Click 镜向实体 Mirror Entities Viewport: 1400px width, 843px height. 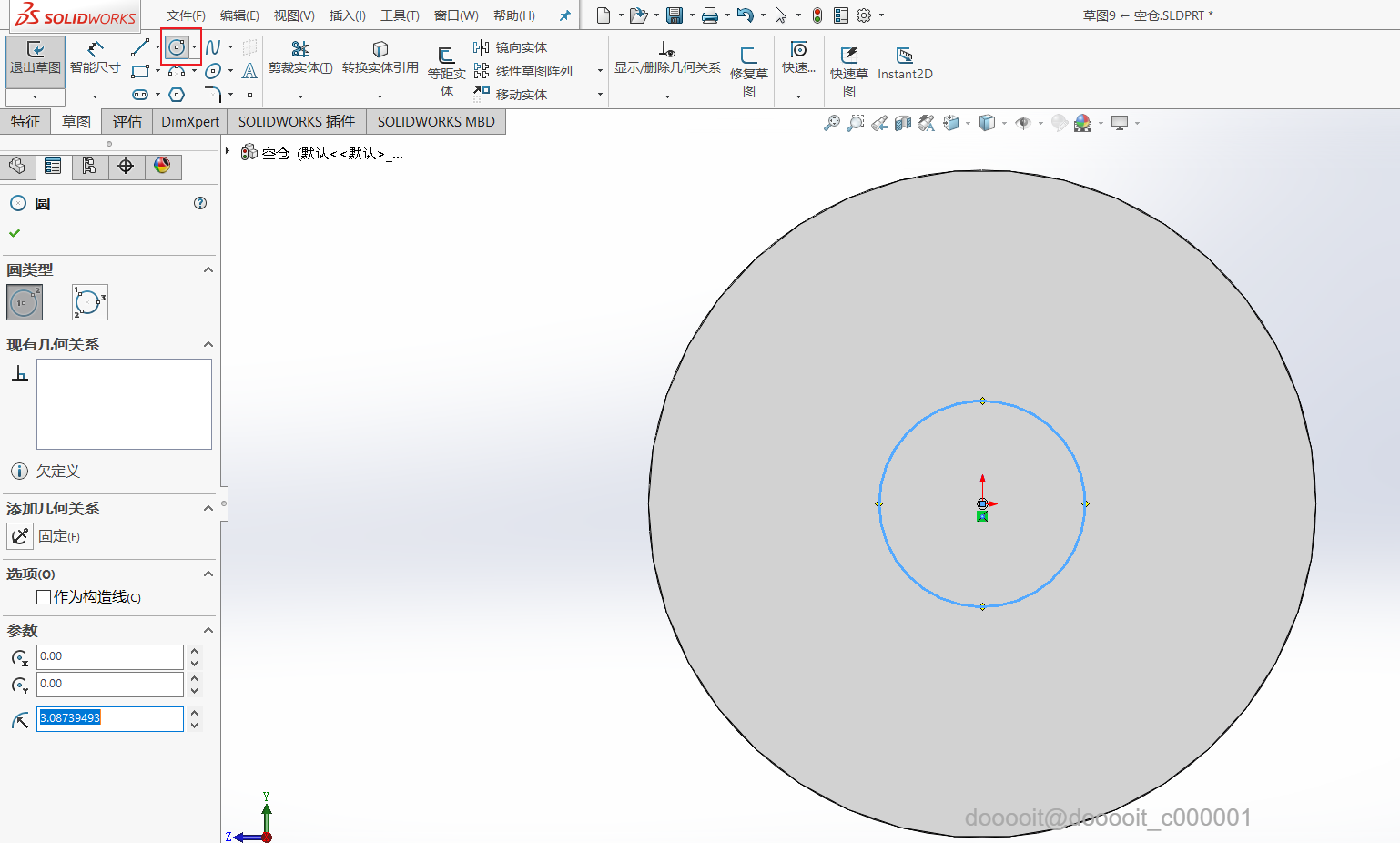(511, 47)
